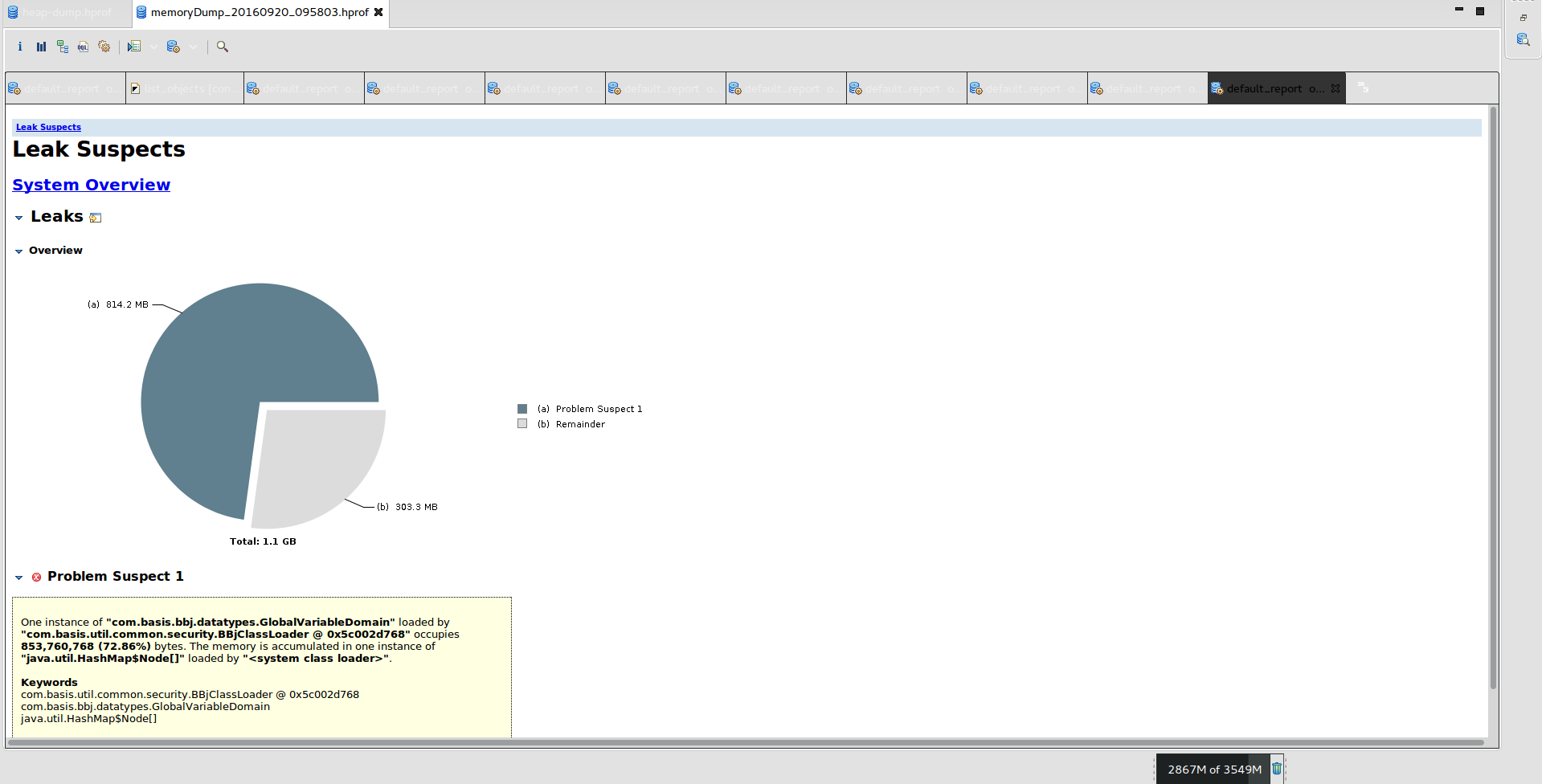Click the red error icon beside Problem Suspect 1
The height and width of the screenshot is (784, 1542).
click(x=36, y=577)
